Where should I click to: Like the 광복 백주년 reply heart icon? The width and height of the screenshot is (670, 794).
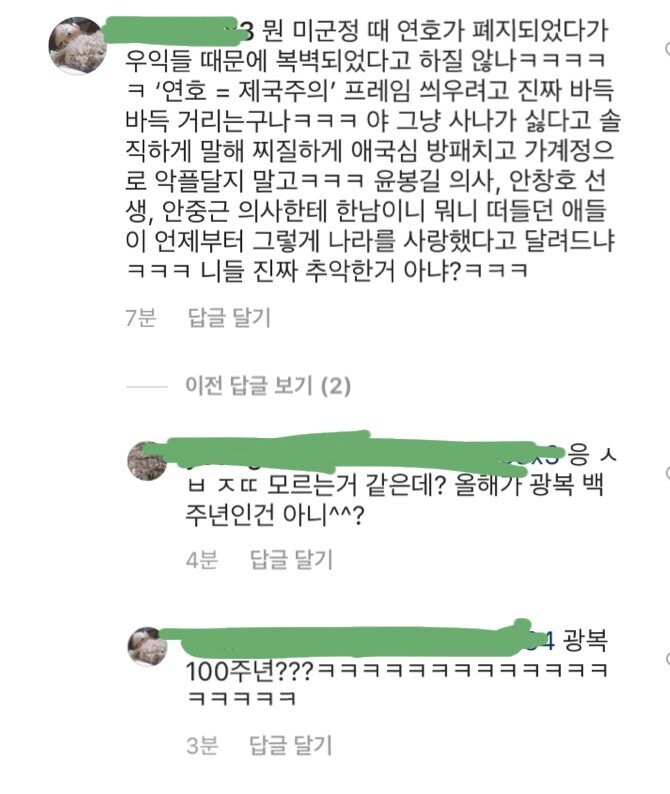coord(667,473)
